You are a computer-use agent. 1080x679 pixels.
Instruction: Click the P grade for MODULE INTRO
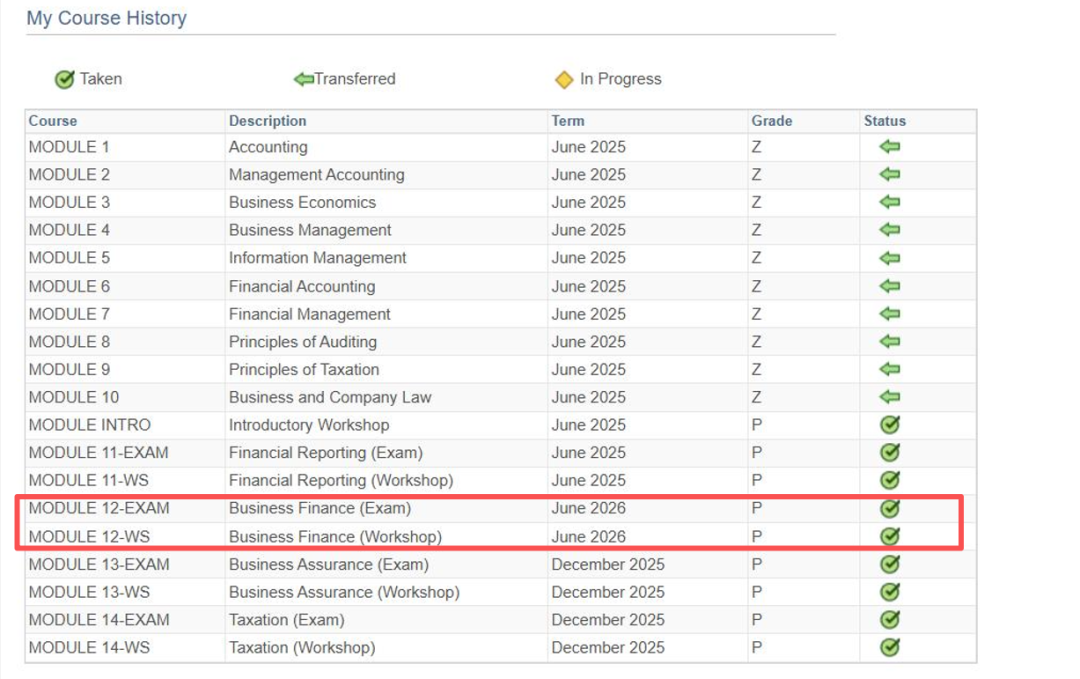pos(756,425)
